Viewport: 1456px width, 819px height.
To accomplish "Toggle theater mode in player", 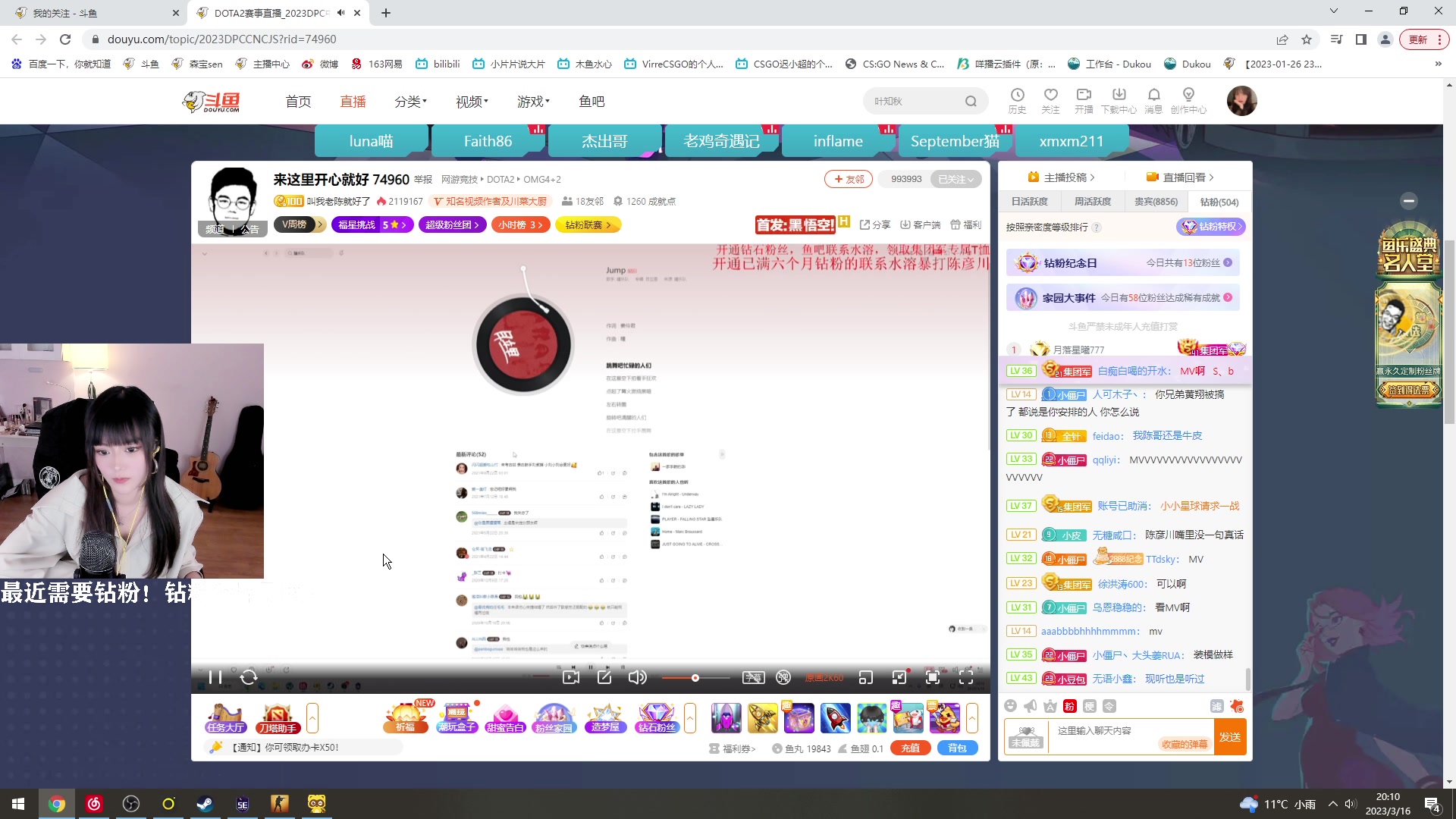I will click(x=899, y=677).
